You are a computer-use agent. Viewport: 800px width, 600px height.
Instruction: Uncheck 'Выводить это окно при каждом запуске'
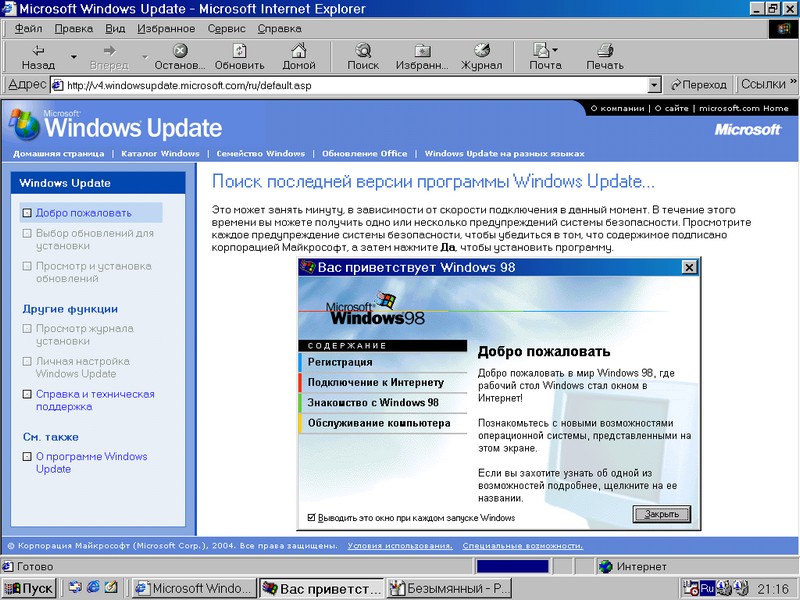(x=312, y=517)
